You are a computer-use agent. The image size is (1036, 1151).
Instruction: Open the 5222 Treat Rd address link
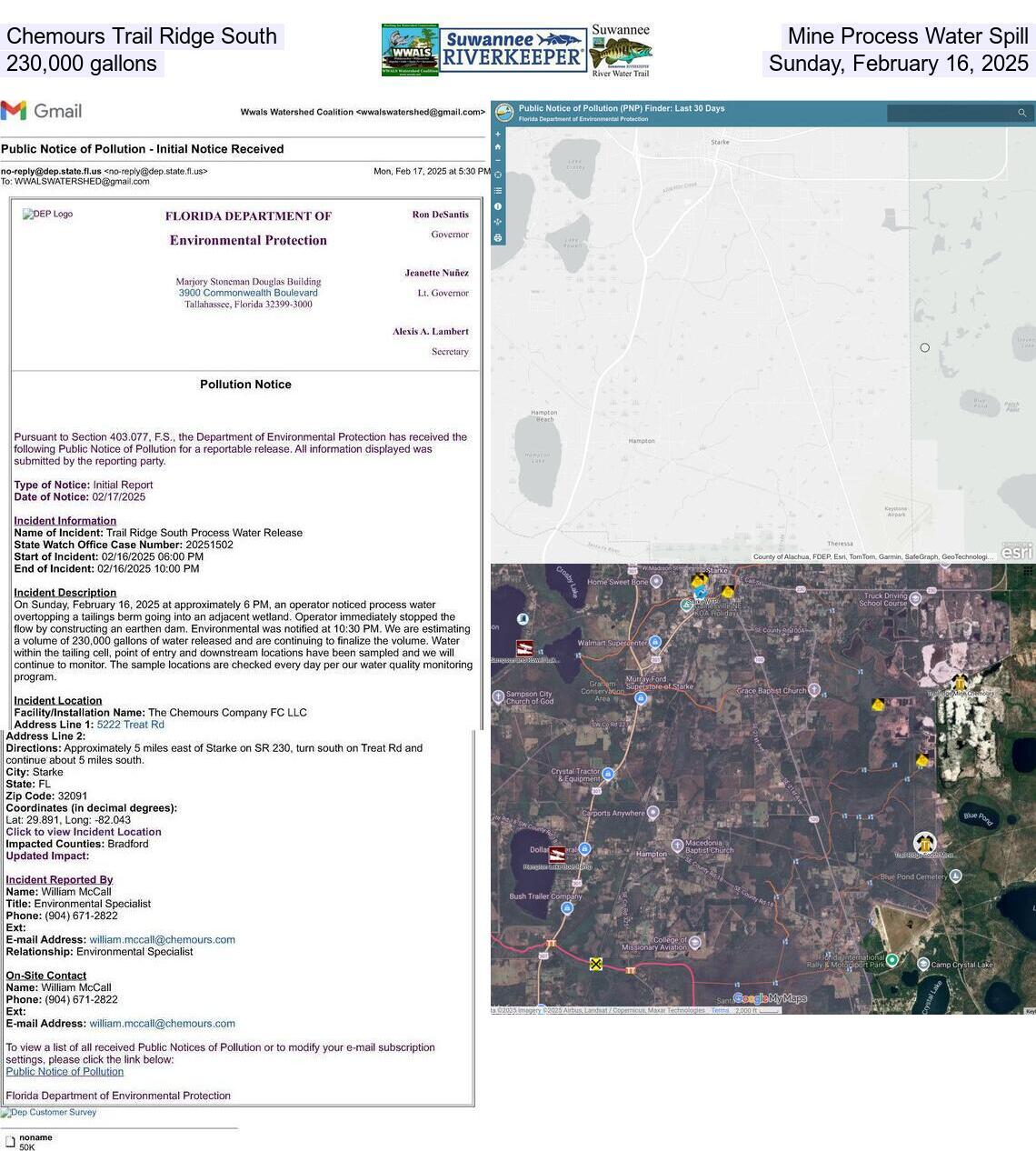131,725
